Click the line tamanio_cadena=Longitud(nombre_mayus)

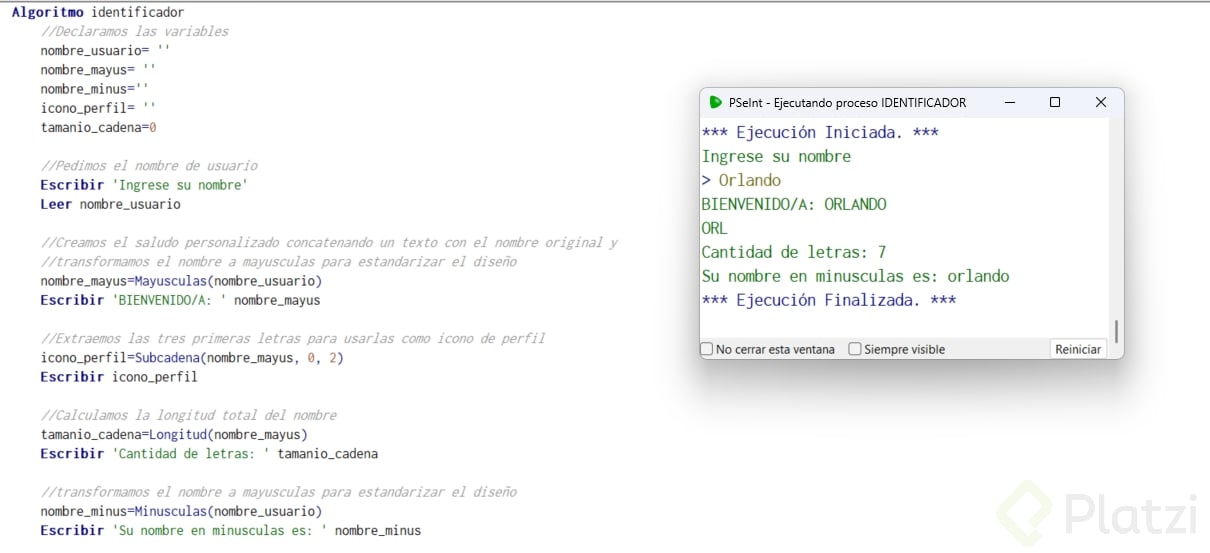pyautogui.click(x=174, y=434)
